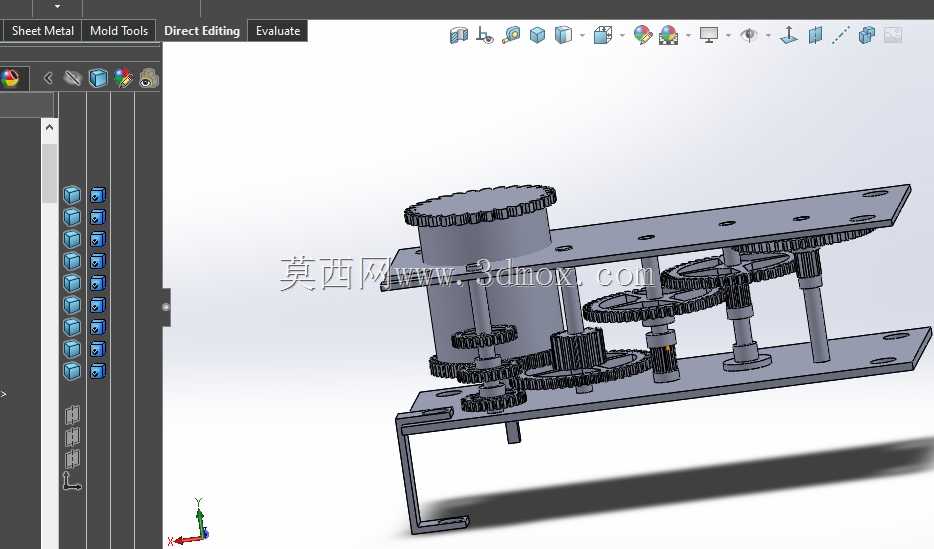Click the dashed axis line icon
The image size is (934, 549).
coord(840,35)
